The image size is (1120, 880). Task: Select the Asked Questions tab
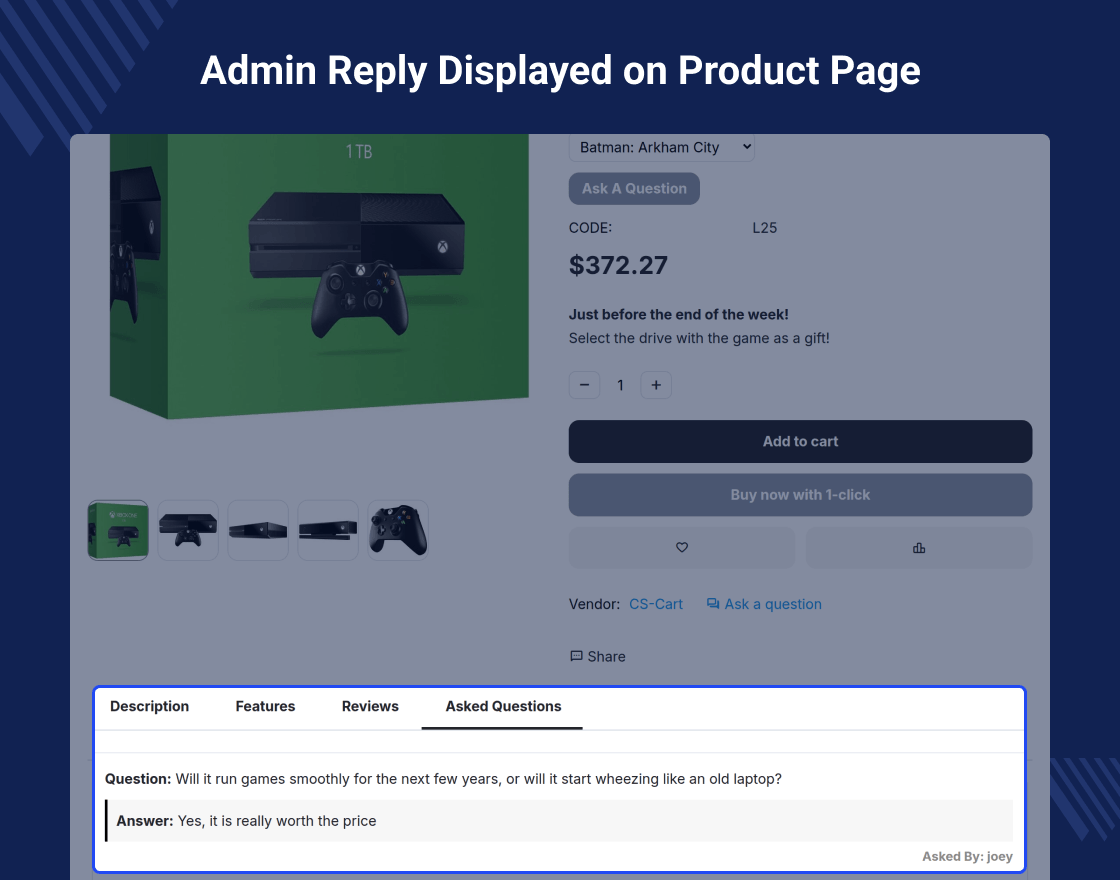pos(503,706)
